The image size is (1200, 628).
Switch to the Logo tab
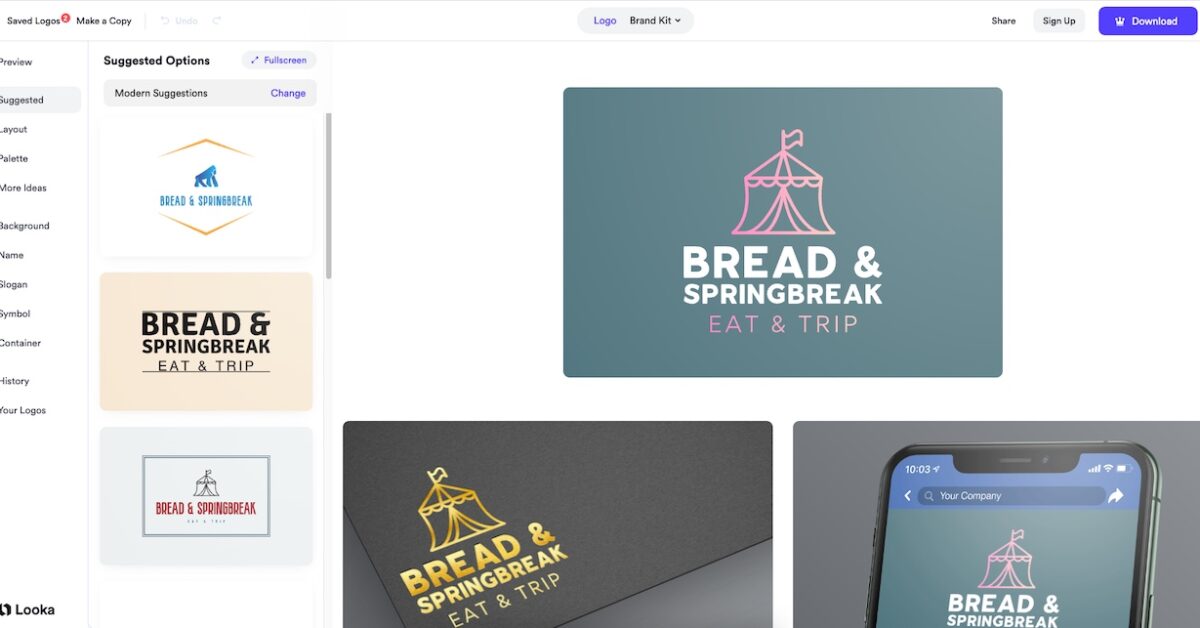(x=605, y=21)
